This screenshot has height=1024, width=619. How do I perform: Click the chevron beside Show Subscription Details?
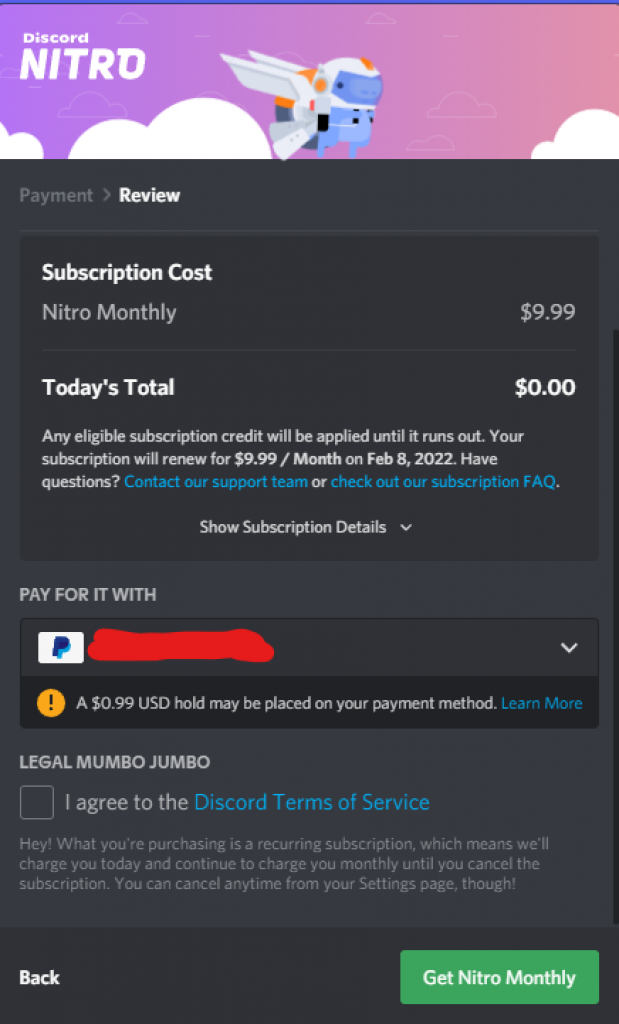pyautogui.click(x=405, y=528)
